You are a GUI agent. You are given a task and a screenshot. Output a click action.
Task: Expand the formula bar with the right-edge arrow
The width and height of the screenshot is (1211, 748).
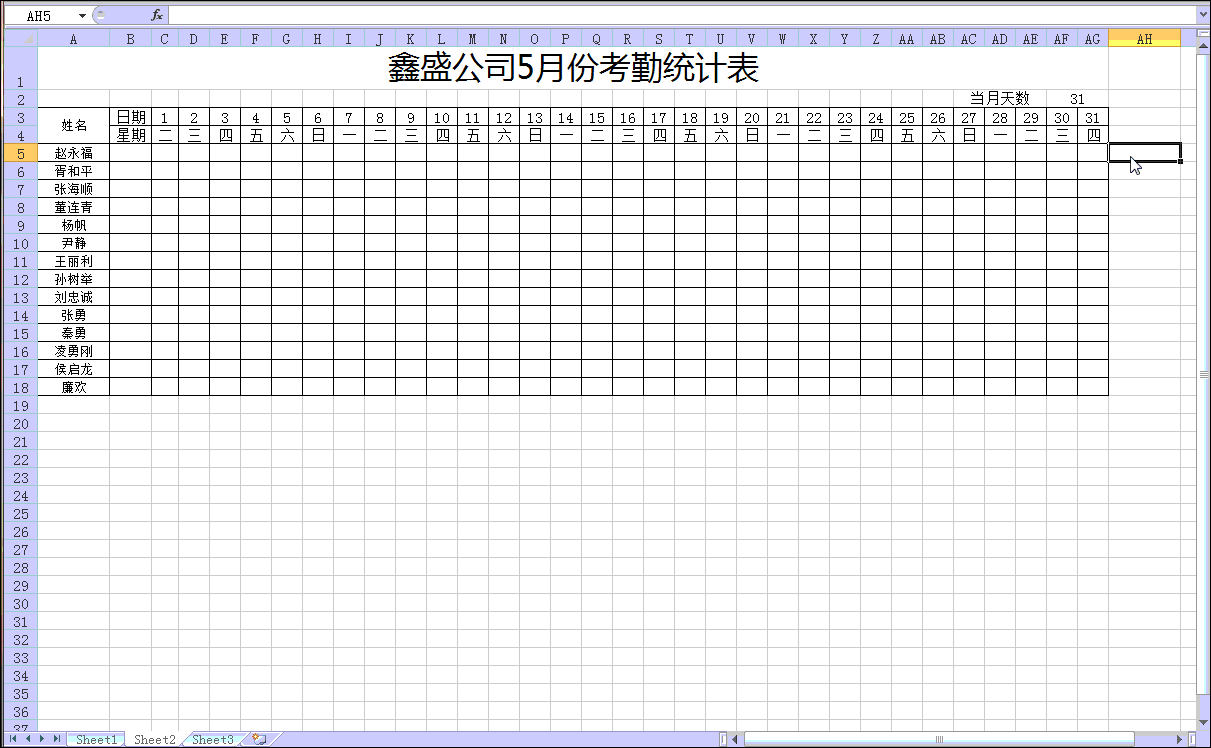click(x=1202, y=15)
